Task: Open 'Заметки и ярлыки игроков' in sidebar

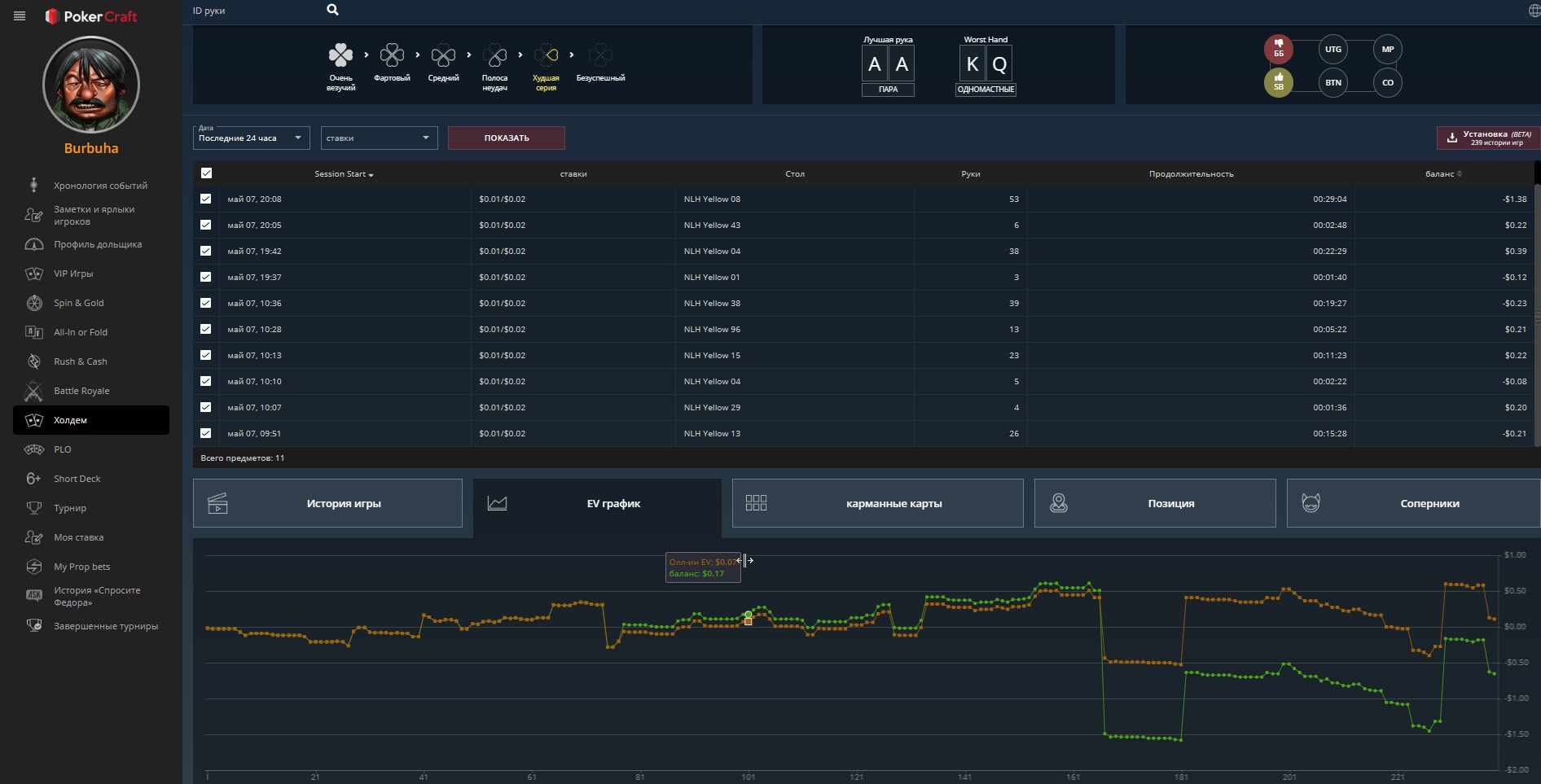Action: (x=91, y=215)
